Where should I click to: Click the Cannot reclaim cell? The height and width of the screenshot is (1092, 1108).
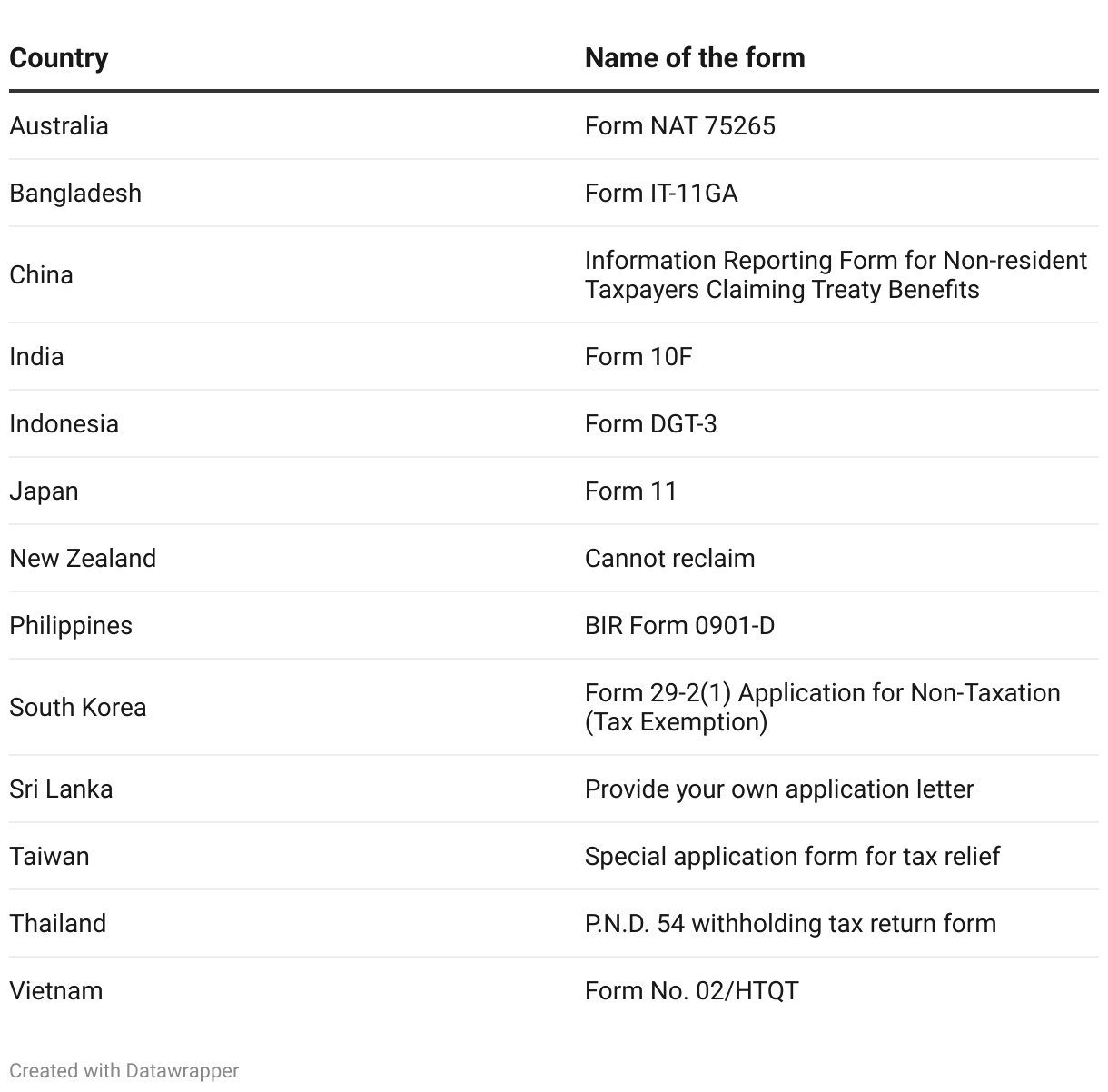669,558
